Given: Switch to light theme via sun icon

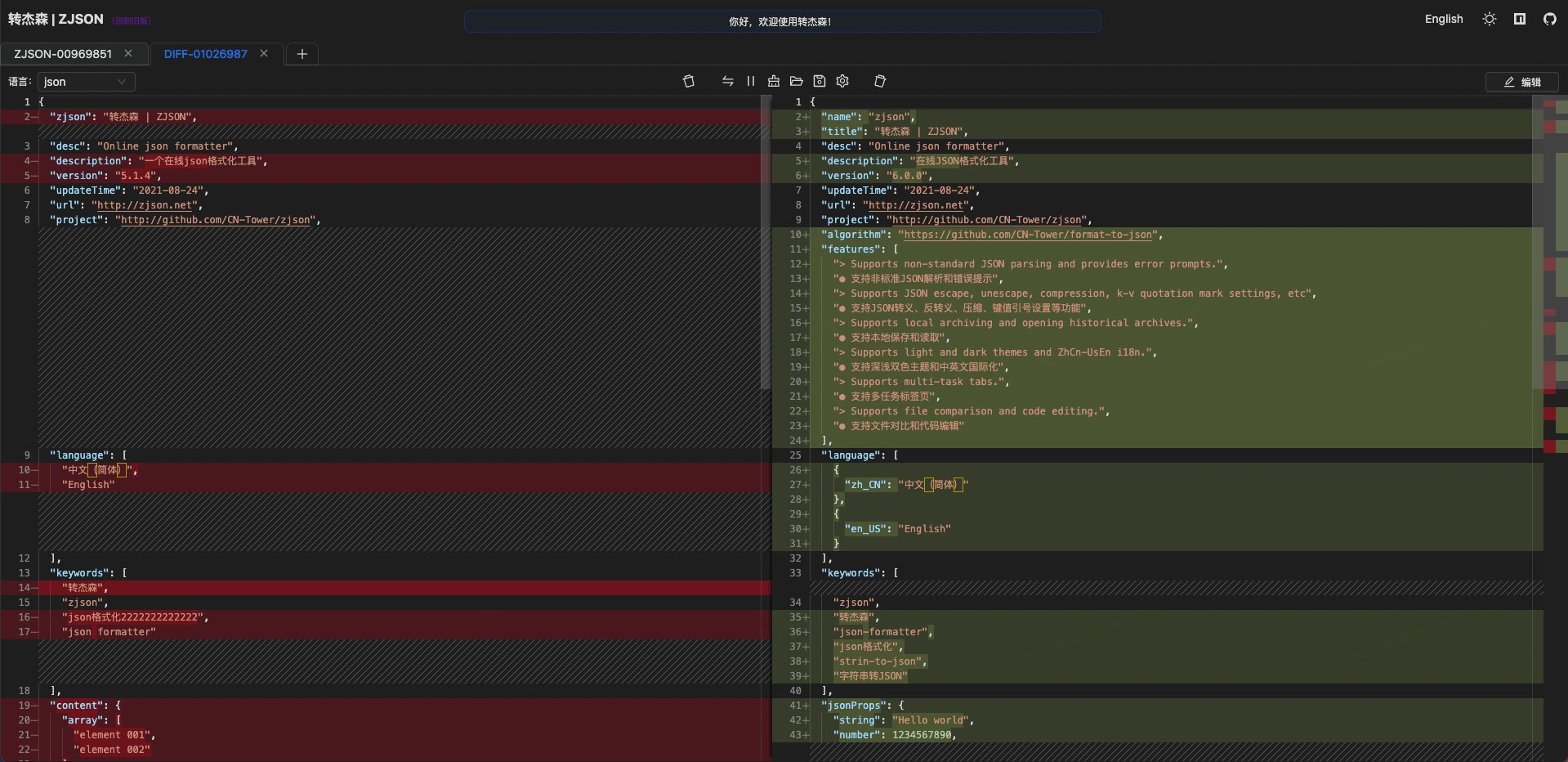Looking at the screenshot, I should tap(1490, 19).
